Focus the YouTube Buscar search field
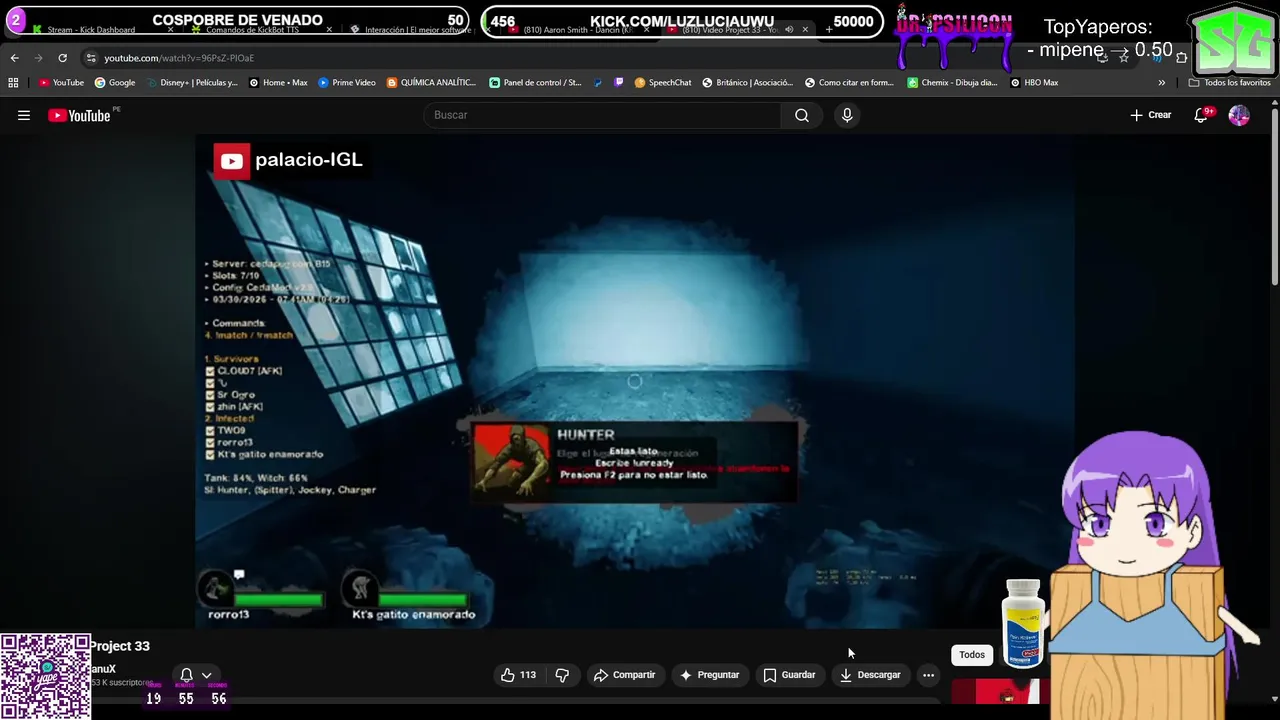Image resolution: width=1280 pixels, height=720 pixels. point(603,115)
